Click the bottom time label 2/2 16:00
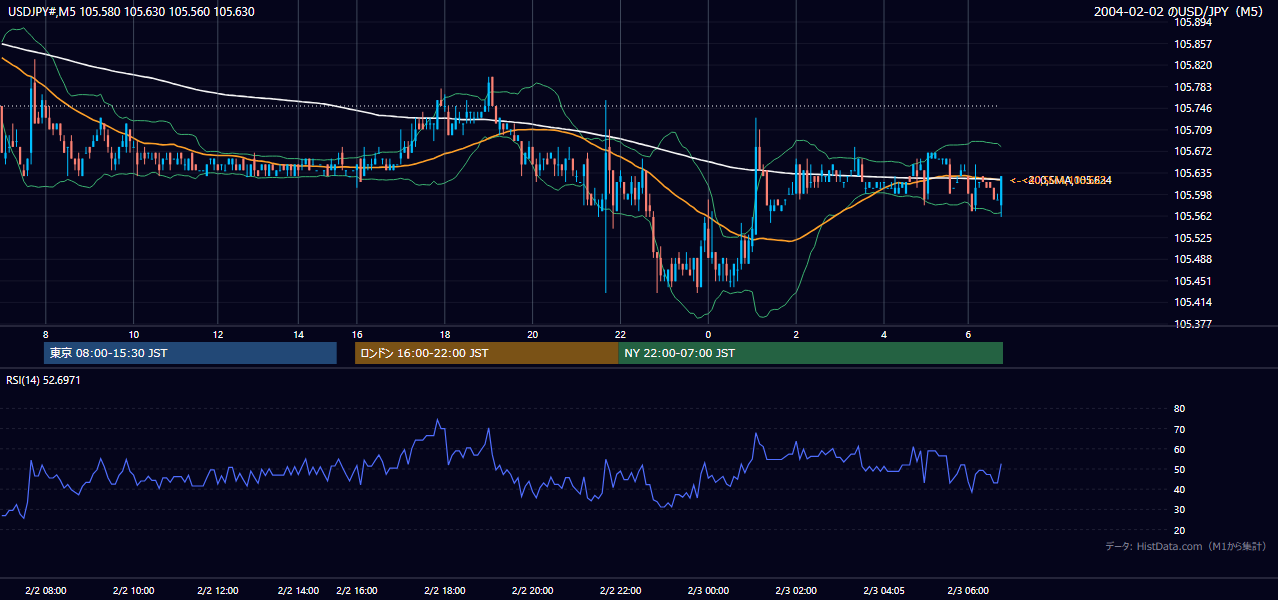1278x600 pixels. coord(357,591)
